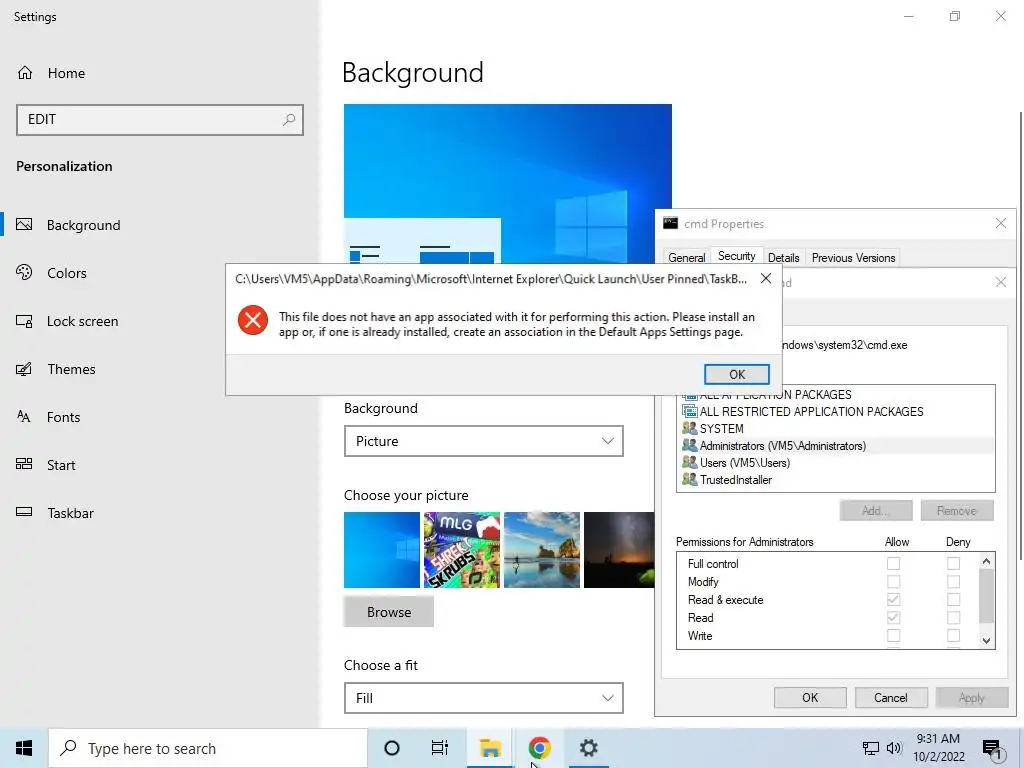Select TrustedInstaller in group list
Viewport: 1024px width, 768px height.
pos(836,479)
